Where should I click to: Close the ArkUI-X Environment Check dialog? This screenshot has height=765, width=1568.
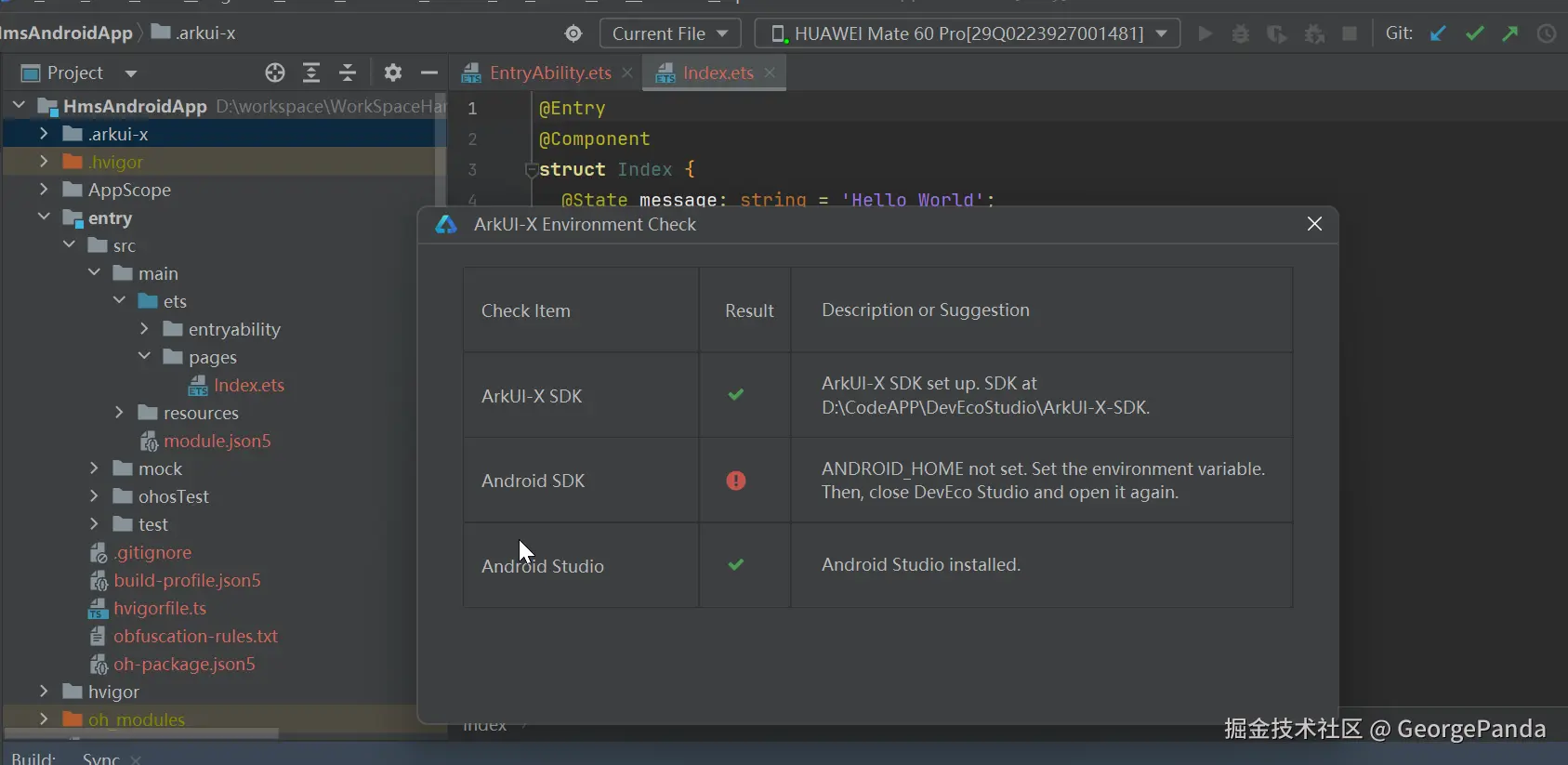click(1314, 224)
